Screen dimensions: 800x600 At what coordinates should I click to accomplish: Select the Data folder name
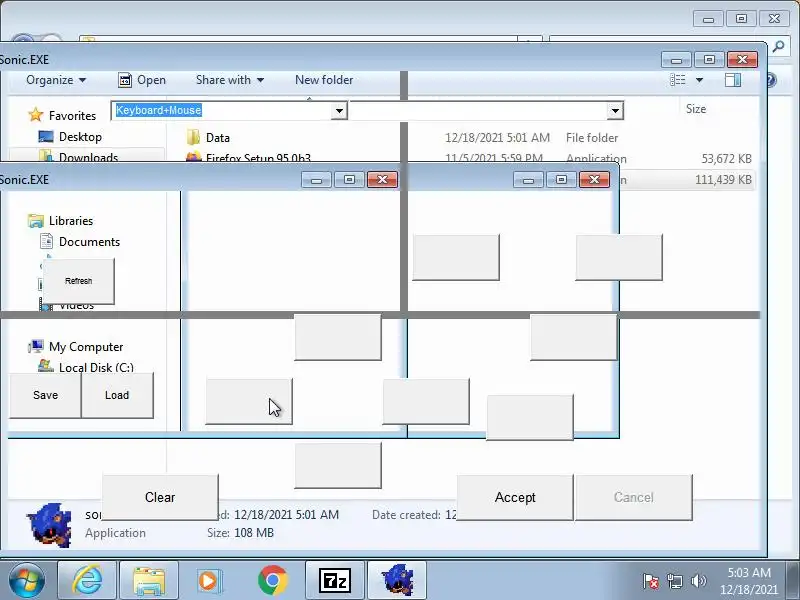coord(218,138)
